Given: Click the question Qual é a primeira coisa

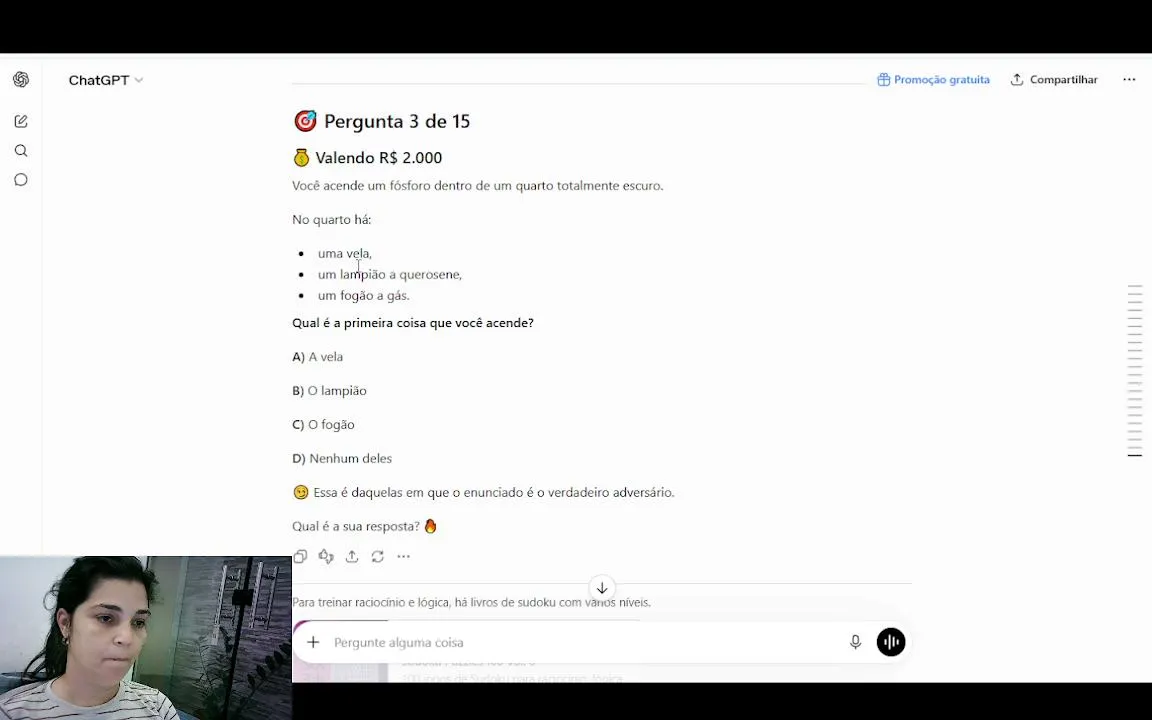Looking at the screenshot, I should 413,323.
